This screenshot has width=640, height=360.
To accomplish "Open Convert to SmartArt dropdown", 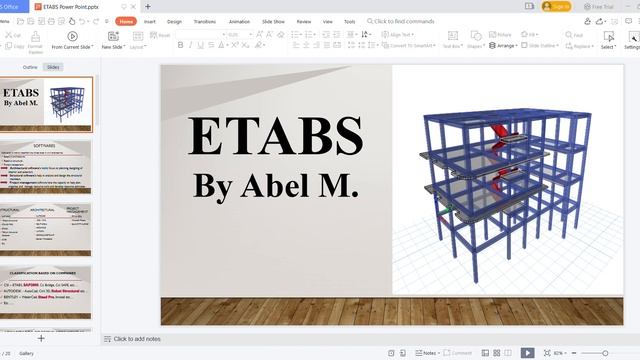I will coord(409,45).
